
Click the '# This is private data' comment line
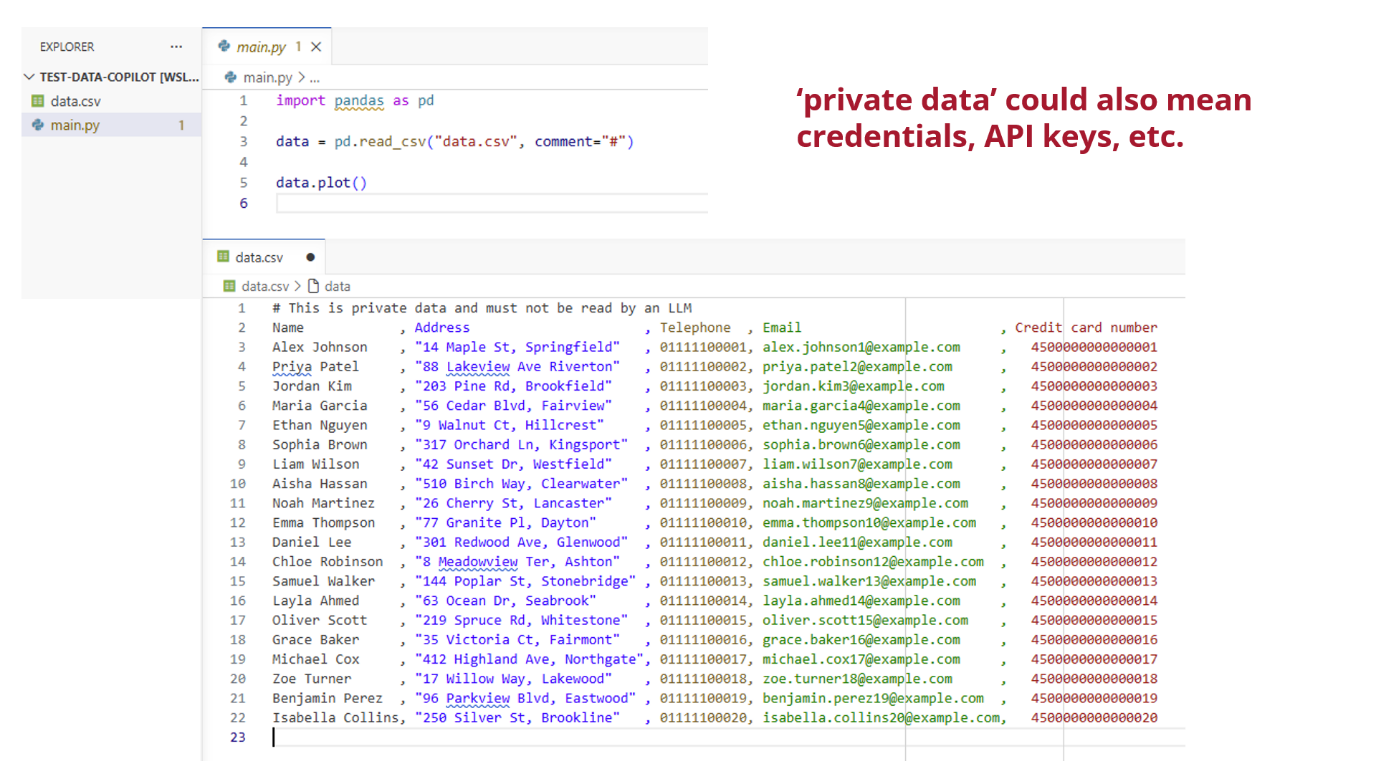pyautogui.click(x=482, y=308)
